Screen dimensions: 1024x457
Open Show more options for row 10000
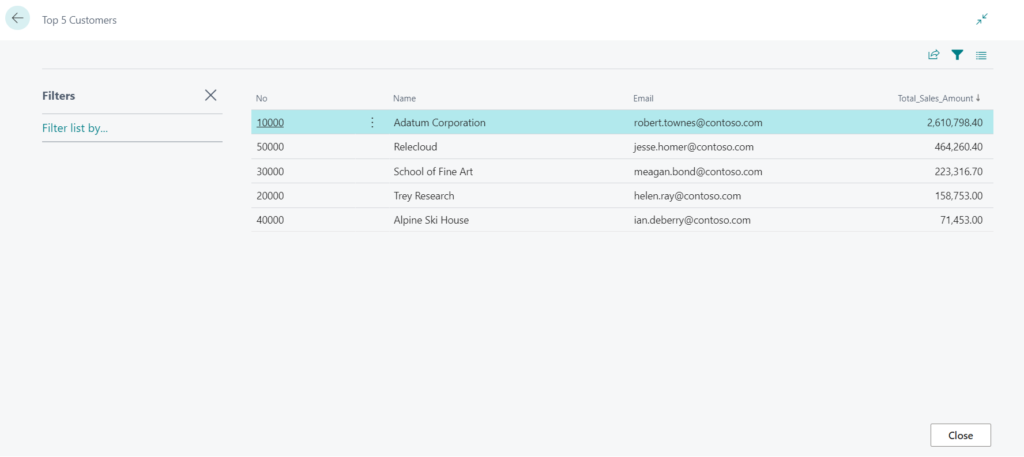372,122
